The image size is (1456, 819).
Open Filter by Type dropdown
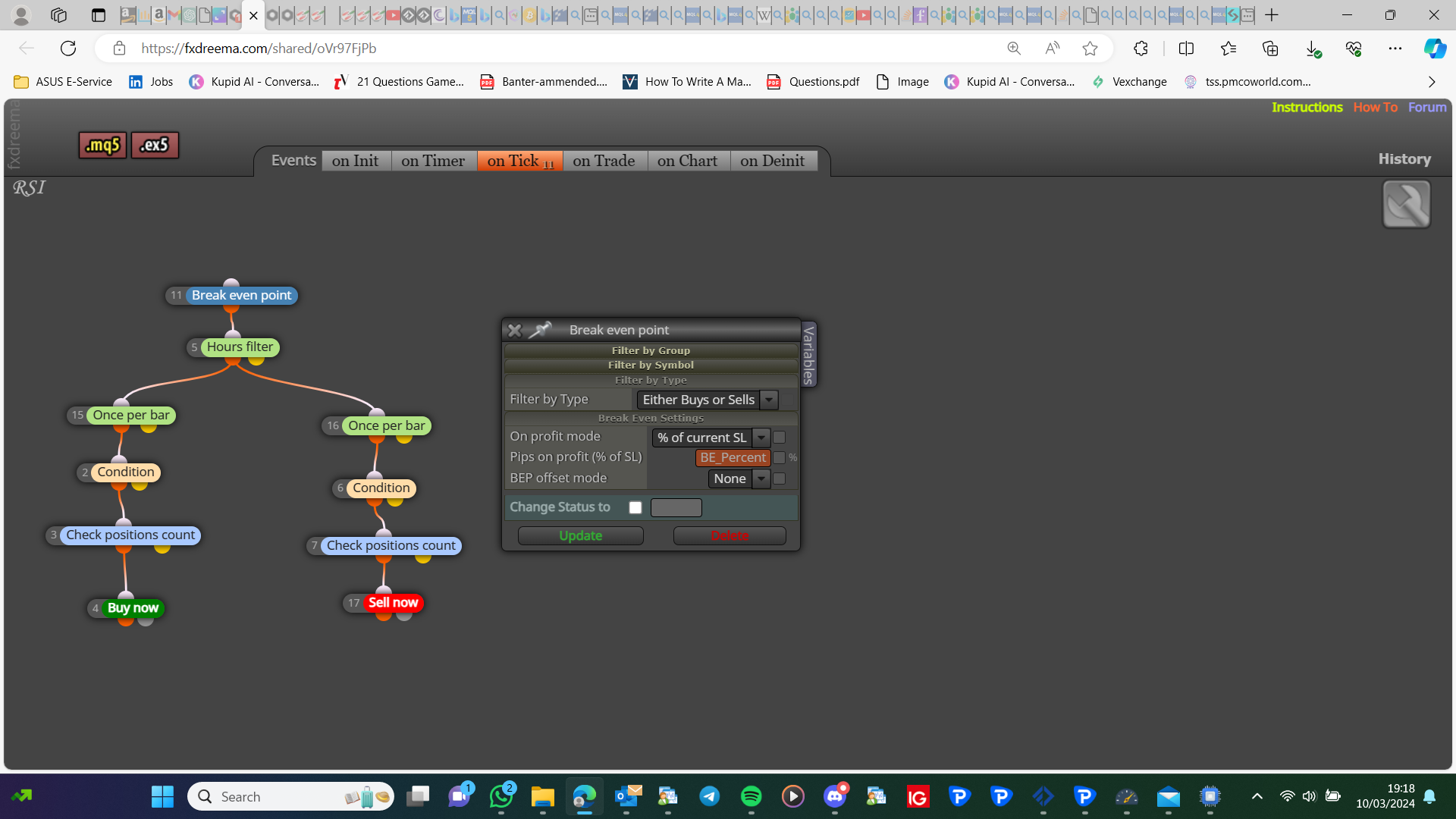[x=708, y=400]
